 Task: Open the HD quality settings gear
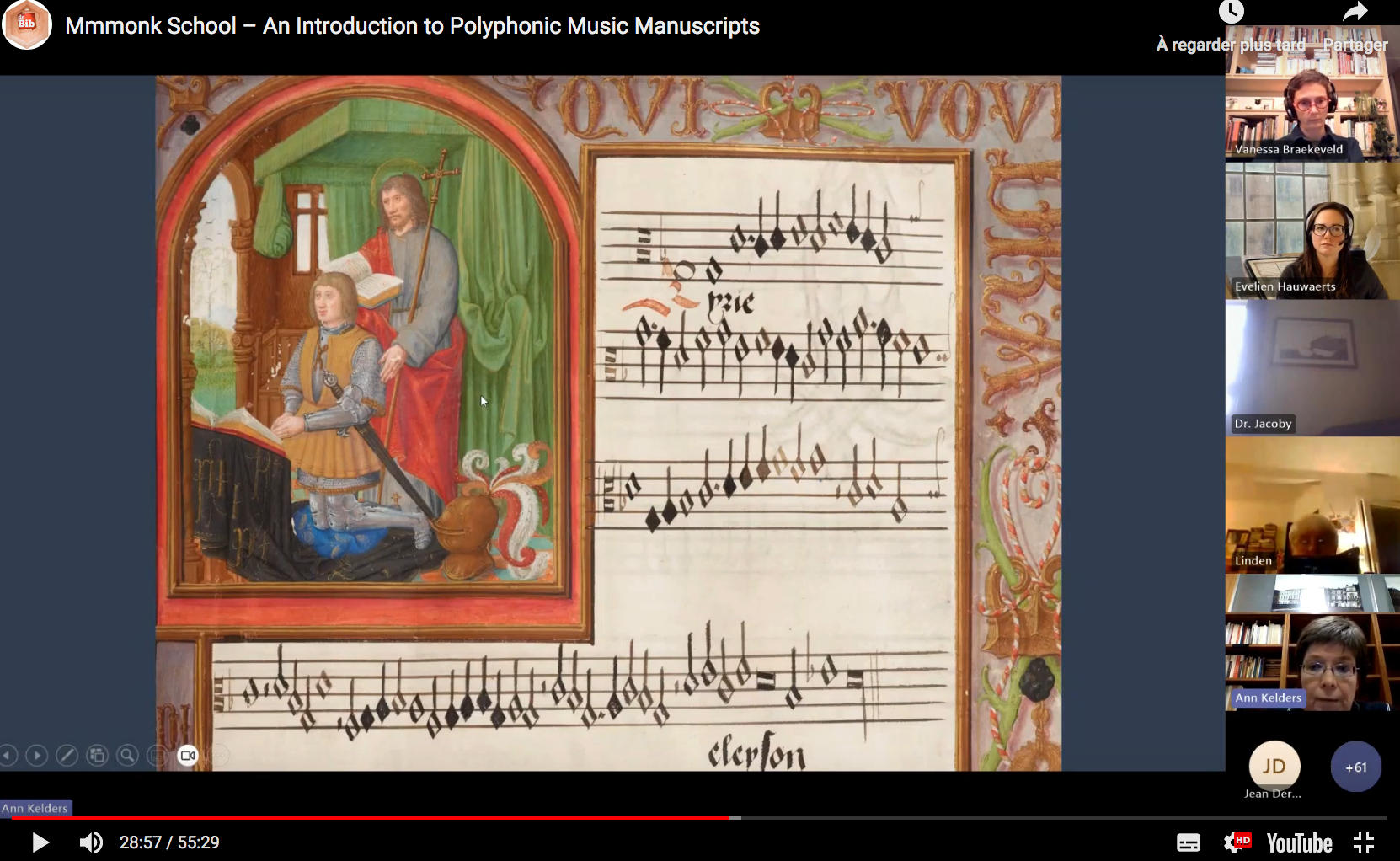click(1236, 842)
